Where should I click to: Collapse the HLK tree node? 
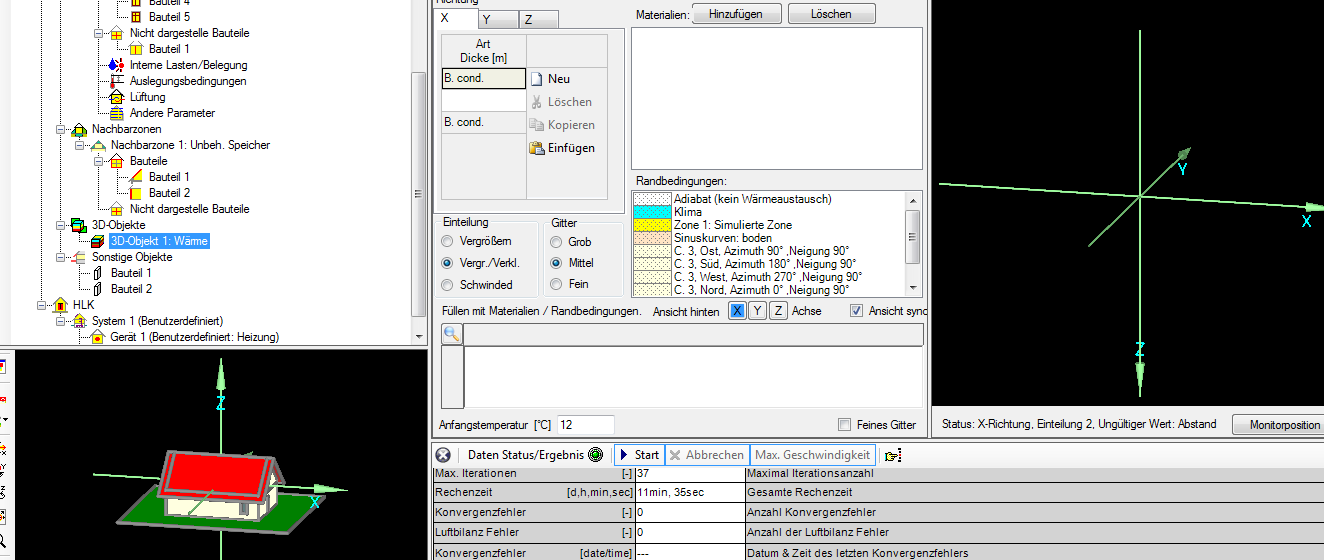tap(43, 305)
